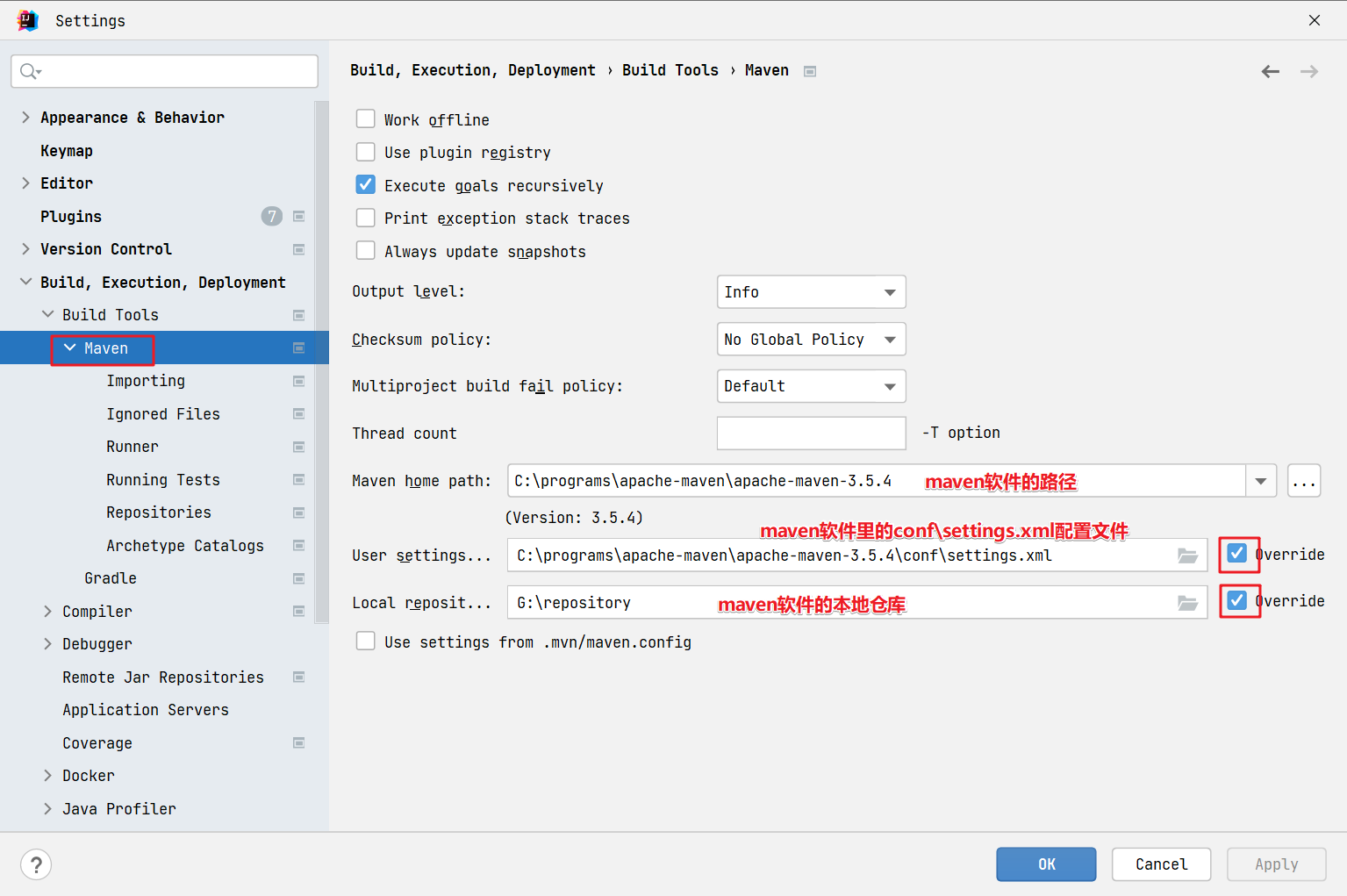Click the project icon beside Plugins
The height and width of the screenshot is (896, 1347).
[x=298, y=216]
